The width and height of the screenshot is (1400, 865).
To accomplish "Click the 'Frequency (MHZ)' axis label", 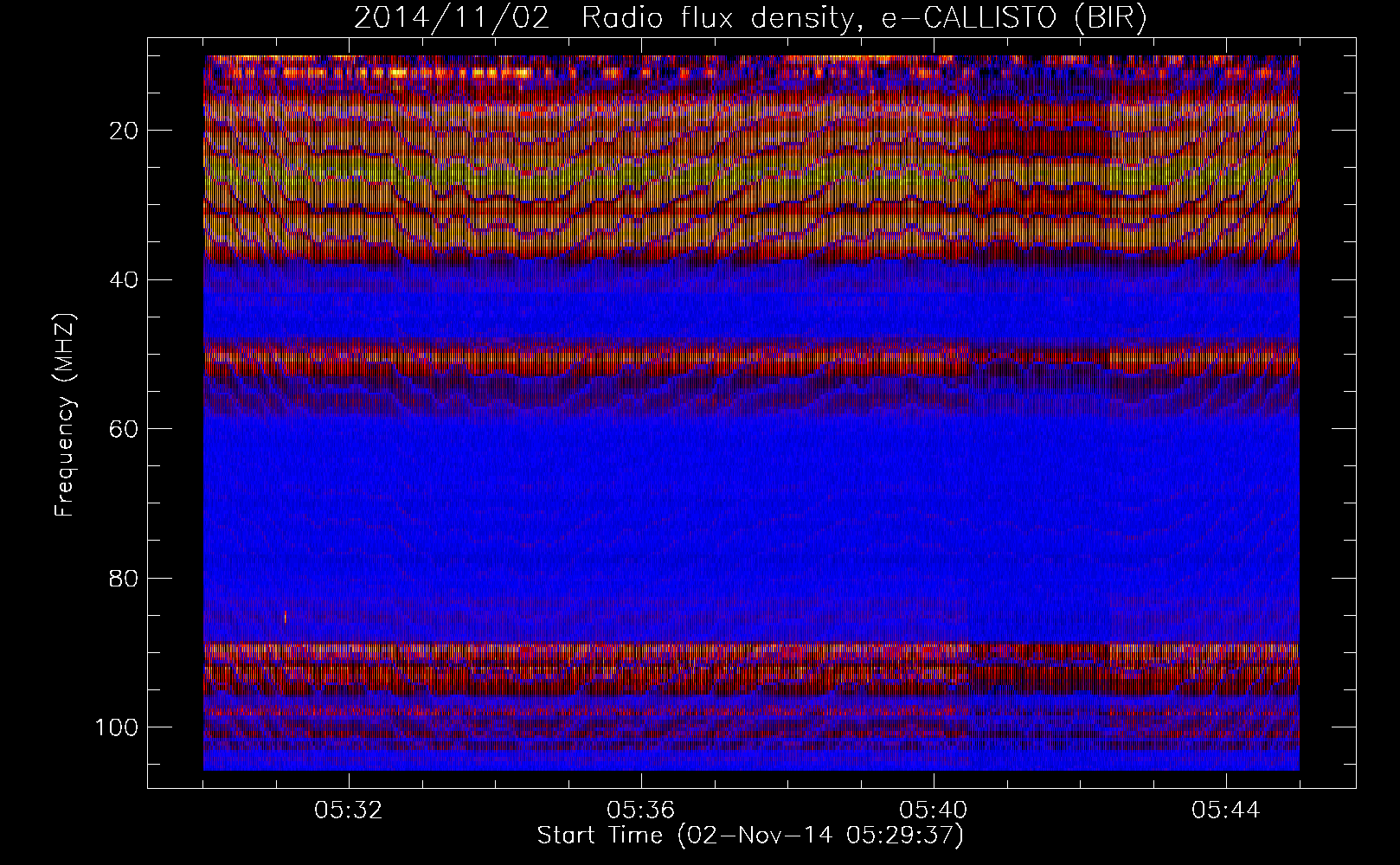I will click(x=66, y=416).
